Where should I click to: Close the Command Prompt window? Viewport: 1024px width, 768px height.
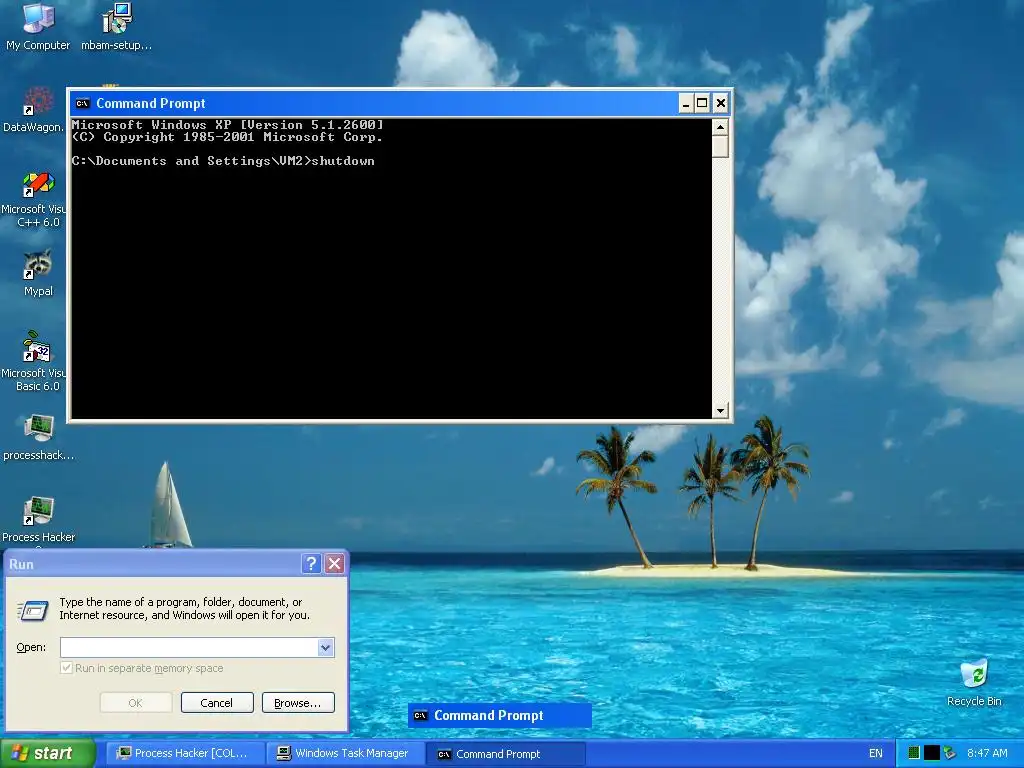[720, 103]
